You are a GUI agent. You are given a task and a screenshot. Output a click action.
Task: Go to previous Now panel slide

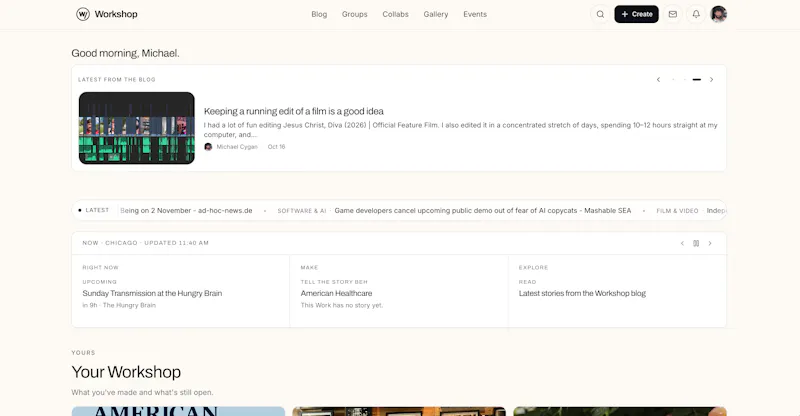[682, 243]
